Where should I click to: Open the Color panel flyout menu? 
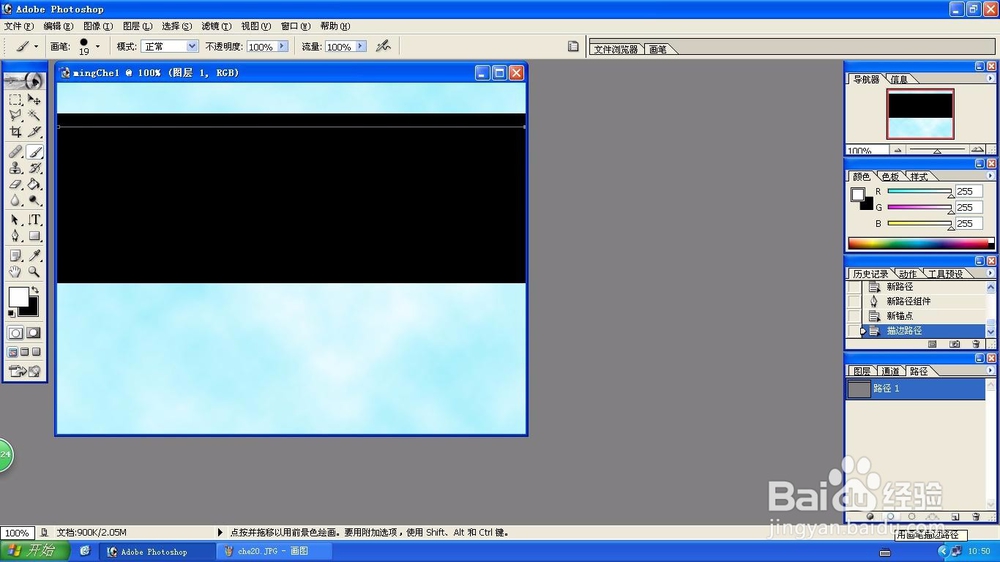990,176
